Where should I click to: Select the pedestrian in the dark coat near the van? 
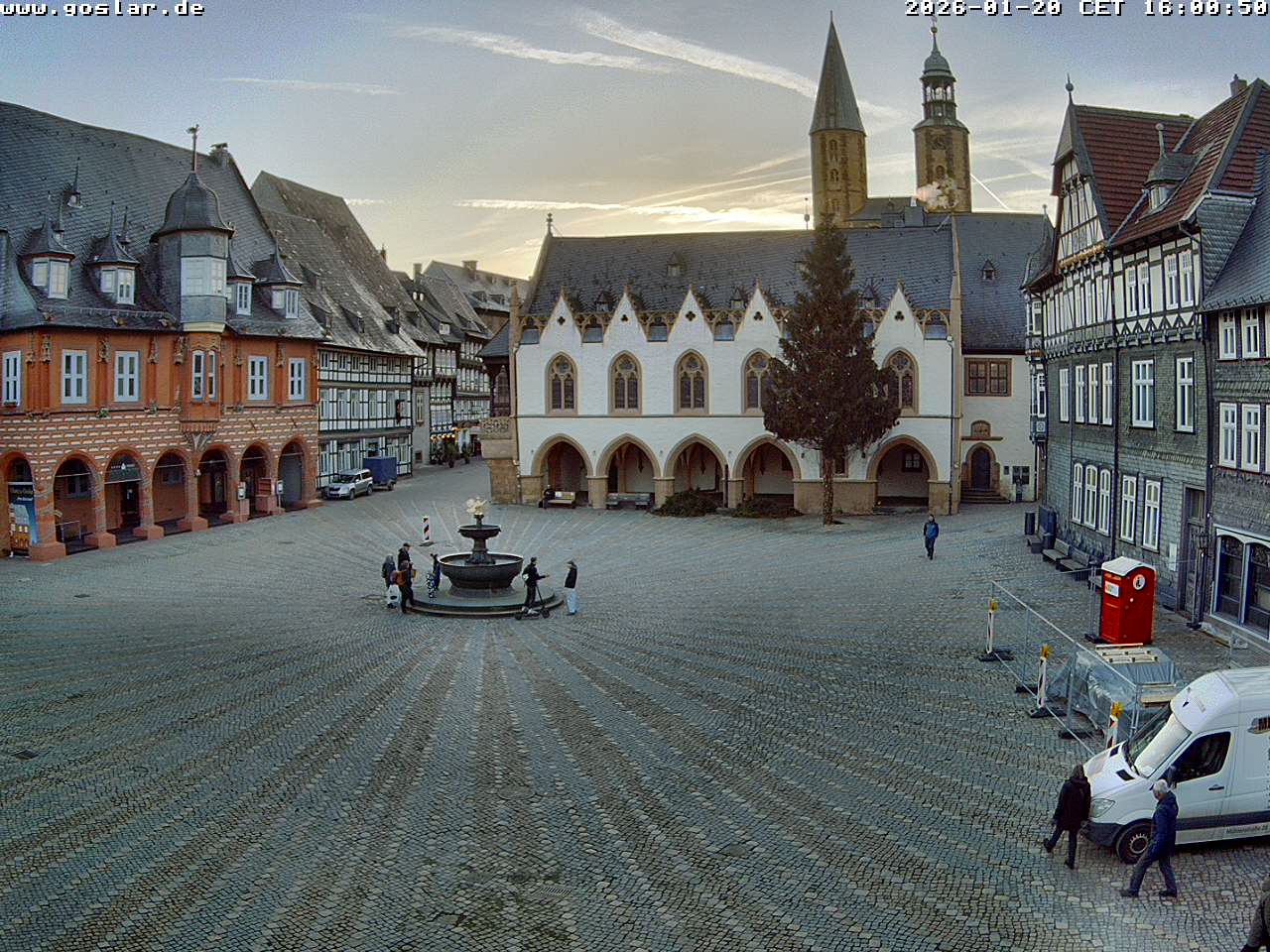pos(1071,815)
